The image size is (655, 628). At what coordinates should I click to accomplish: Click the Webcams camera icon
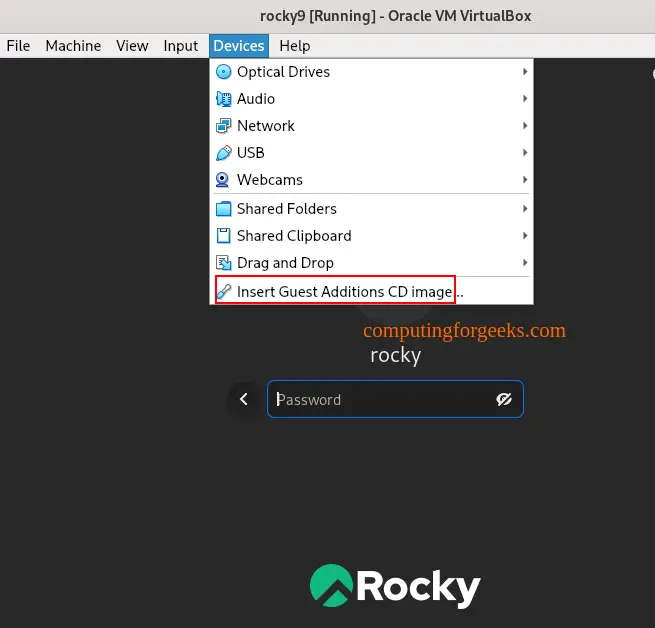click(222, 180)
